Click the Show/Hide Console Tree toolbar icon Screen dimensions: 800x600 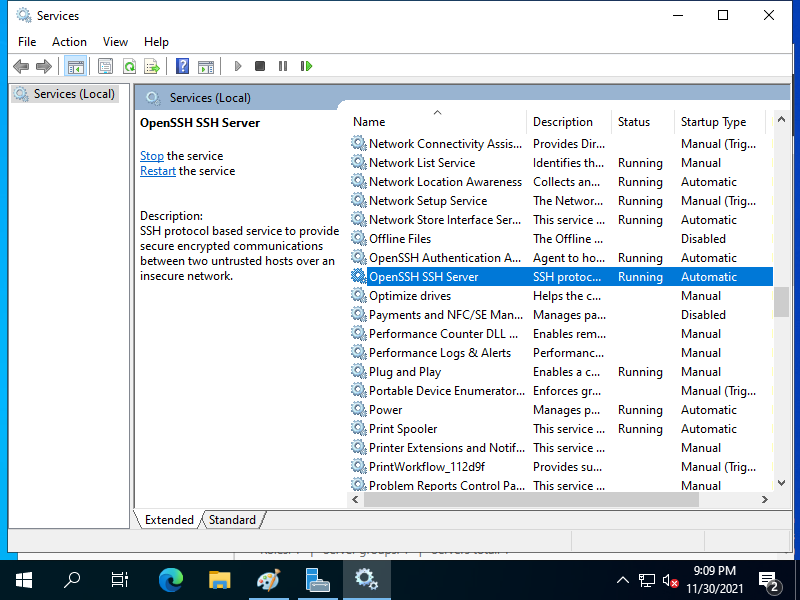[x=76, y=66]
